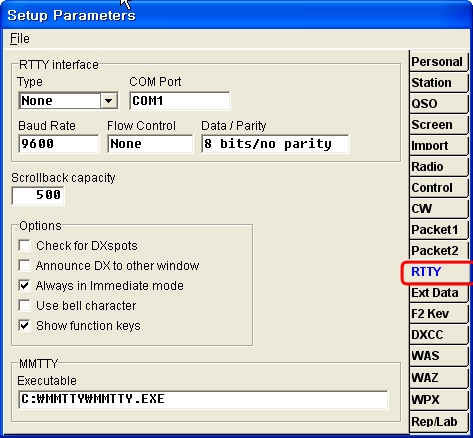
Task: Click the Data / Parity field
Action: pos(275,144)
